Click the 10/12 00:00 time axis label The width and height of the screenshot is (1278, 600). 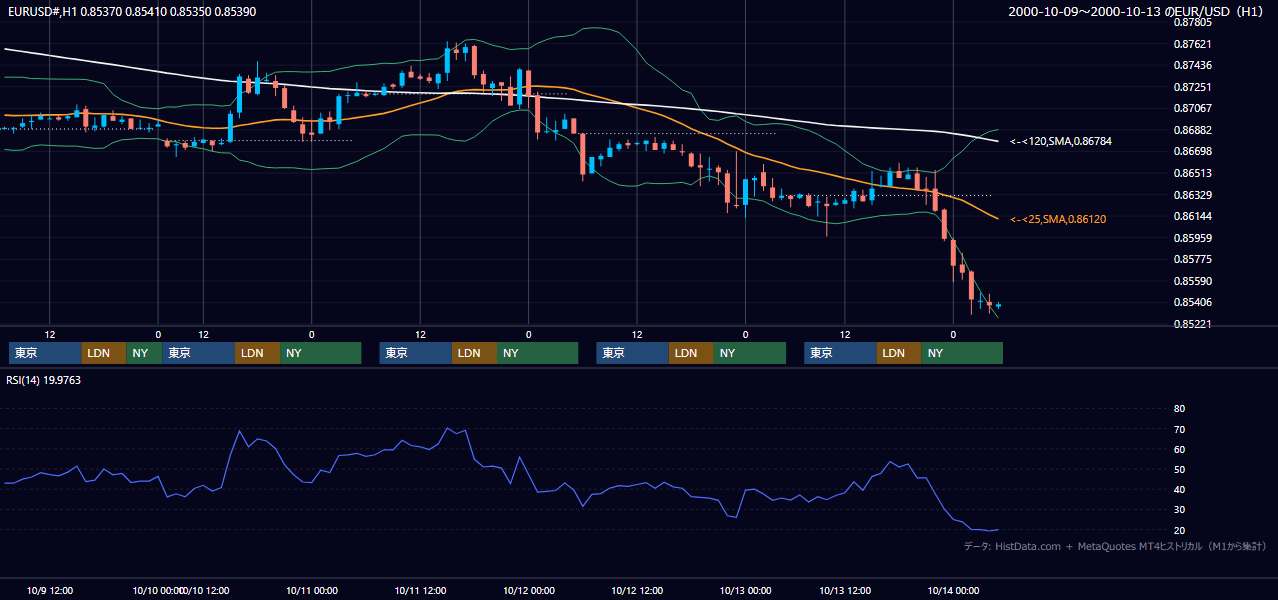pos(528,590)
